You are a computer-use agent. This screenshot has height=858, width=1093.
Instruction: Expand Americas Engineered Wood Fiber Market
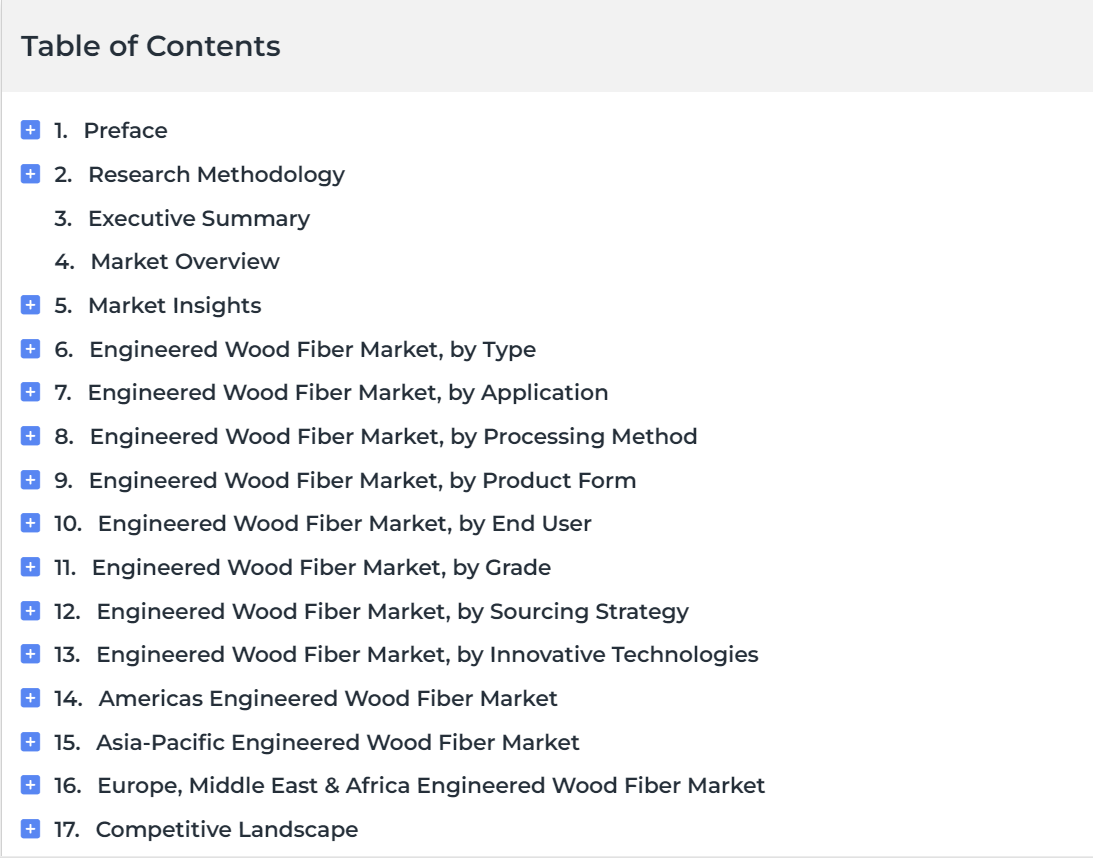pyautogui.click(x=30, y=698)
